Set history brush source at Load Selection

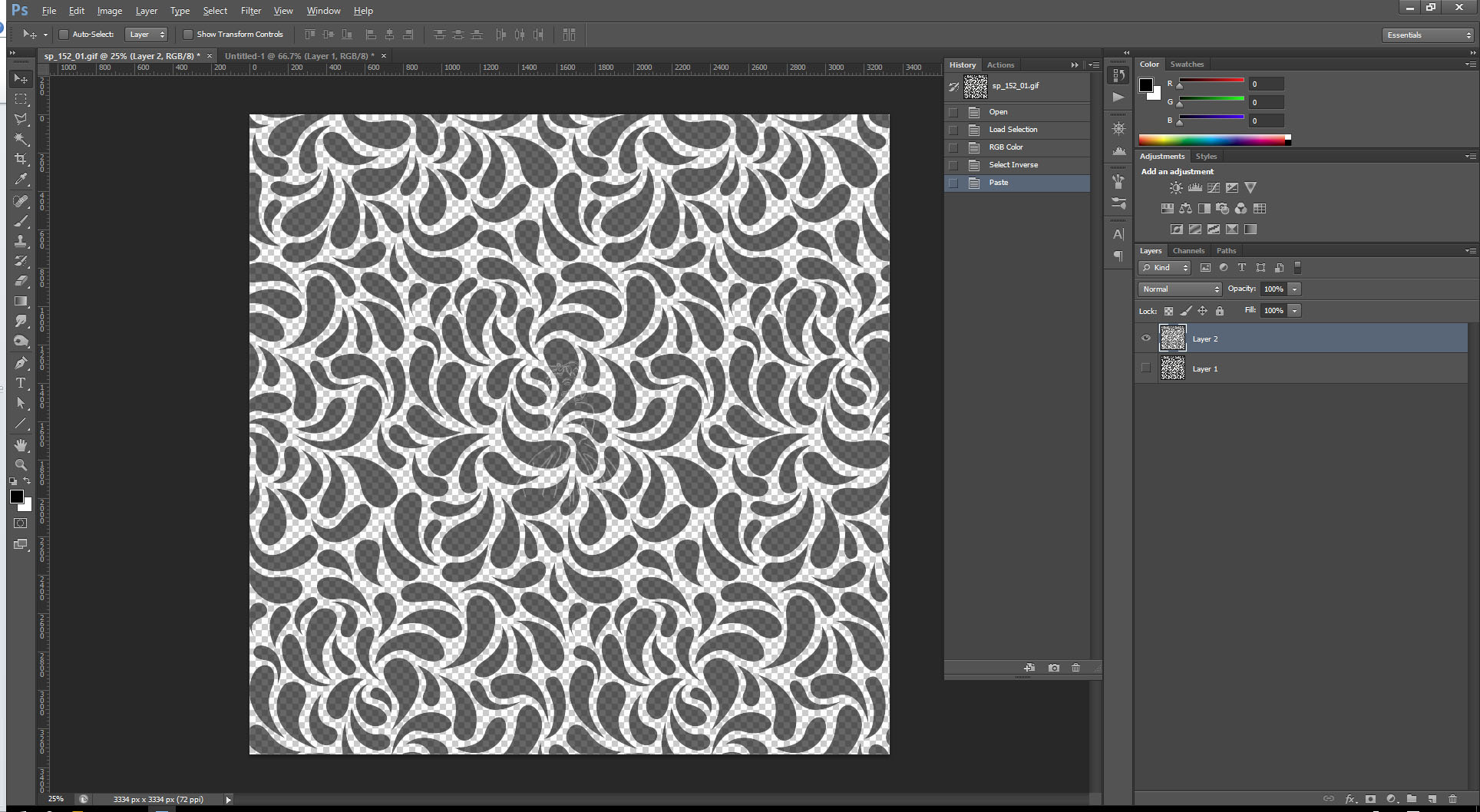point(953,130)
